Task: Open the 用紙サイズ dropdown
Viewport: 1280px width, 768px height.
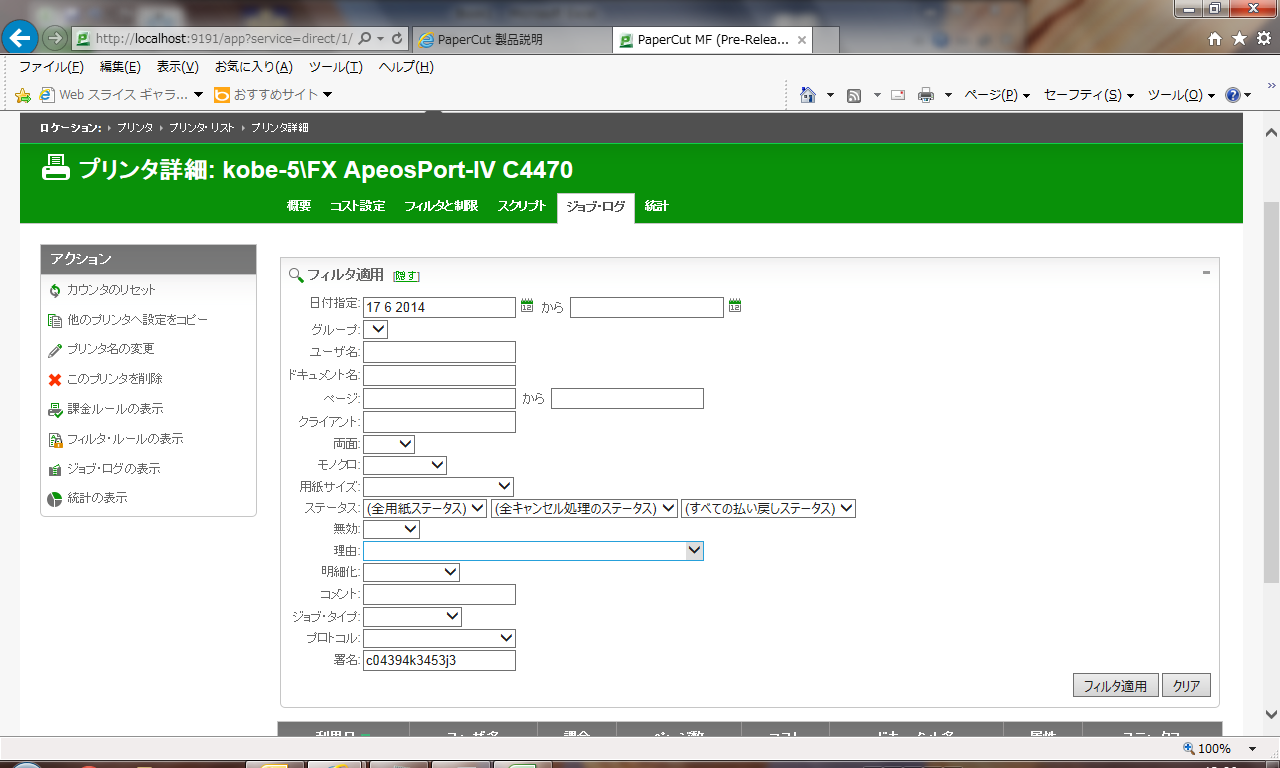Action: click(438, 486)
